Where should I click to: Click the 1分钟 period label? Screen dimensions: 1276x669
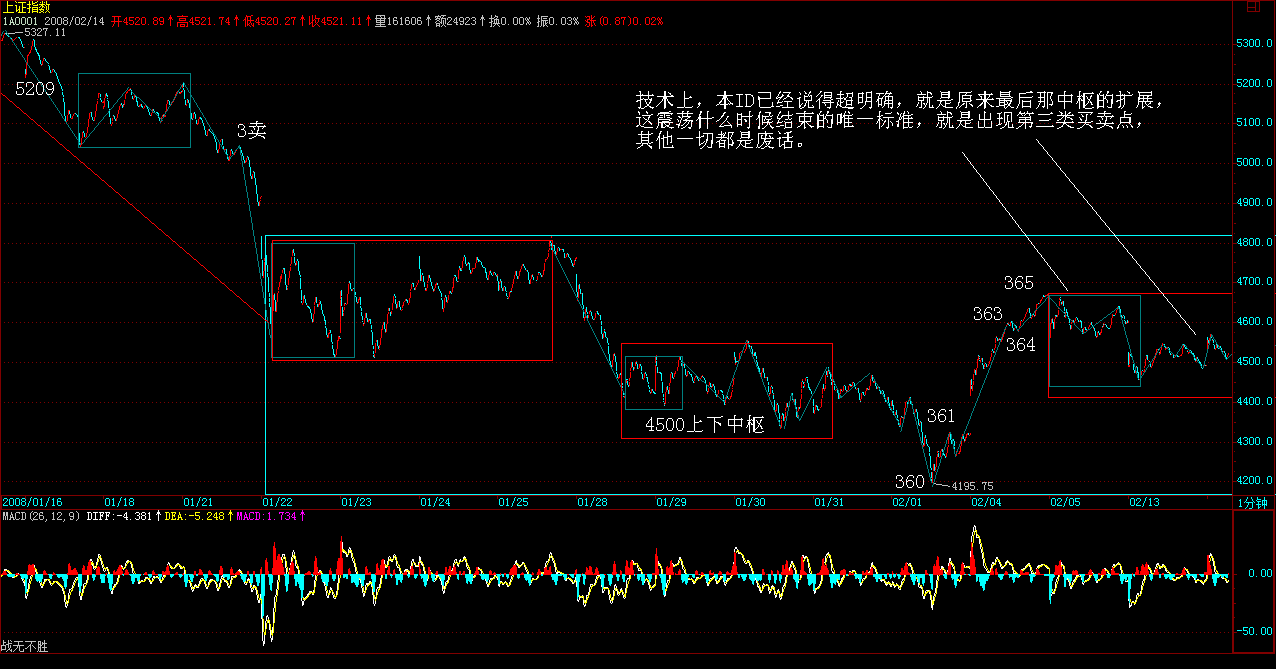tap(1252, 502)
